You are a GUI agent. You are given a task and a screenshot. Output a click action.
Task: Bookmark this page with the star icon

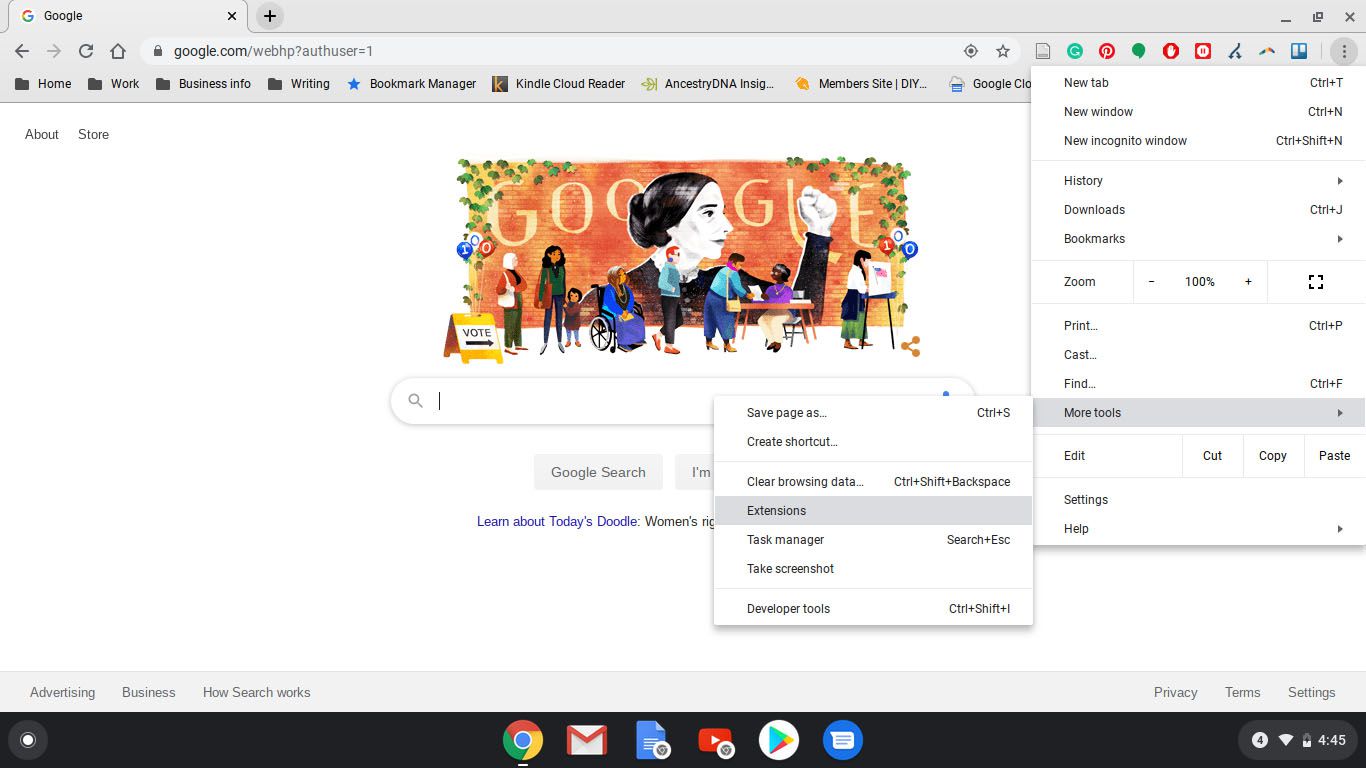[x=1002, y=51]
